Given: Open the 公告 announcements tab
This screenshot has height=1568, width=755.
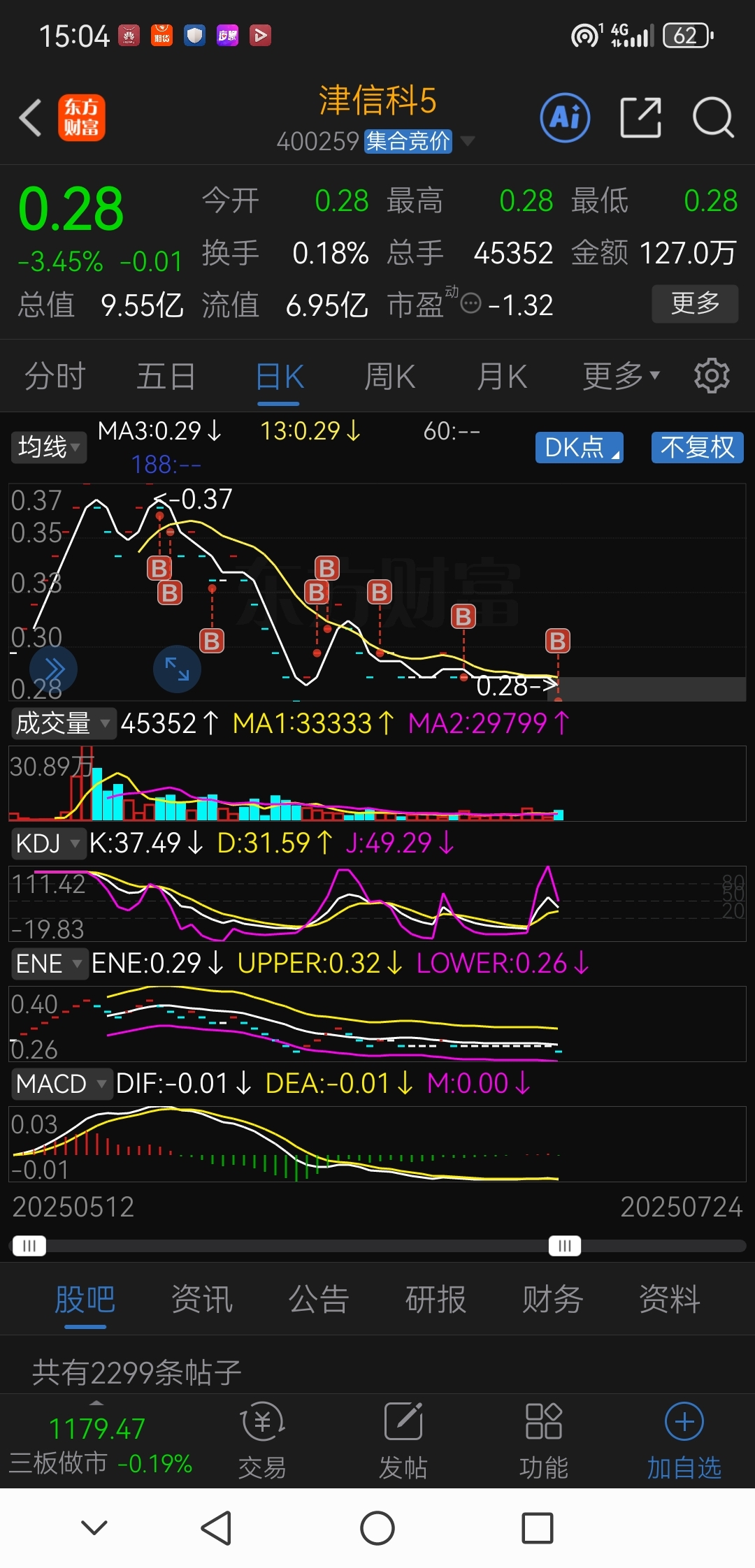Looking at the screenshot, I should pos(319,1299).
